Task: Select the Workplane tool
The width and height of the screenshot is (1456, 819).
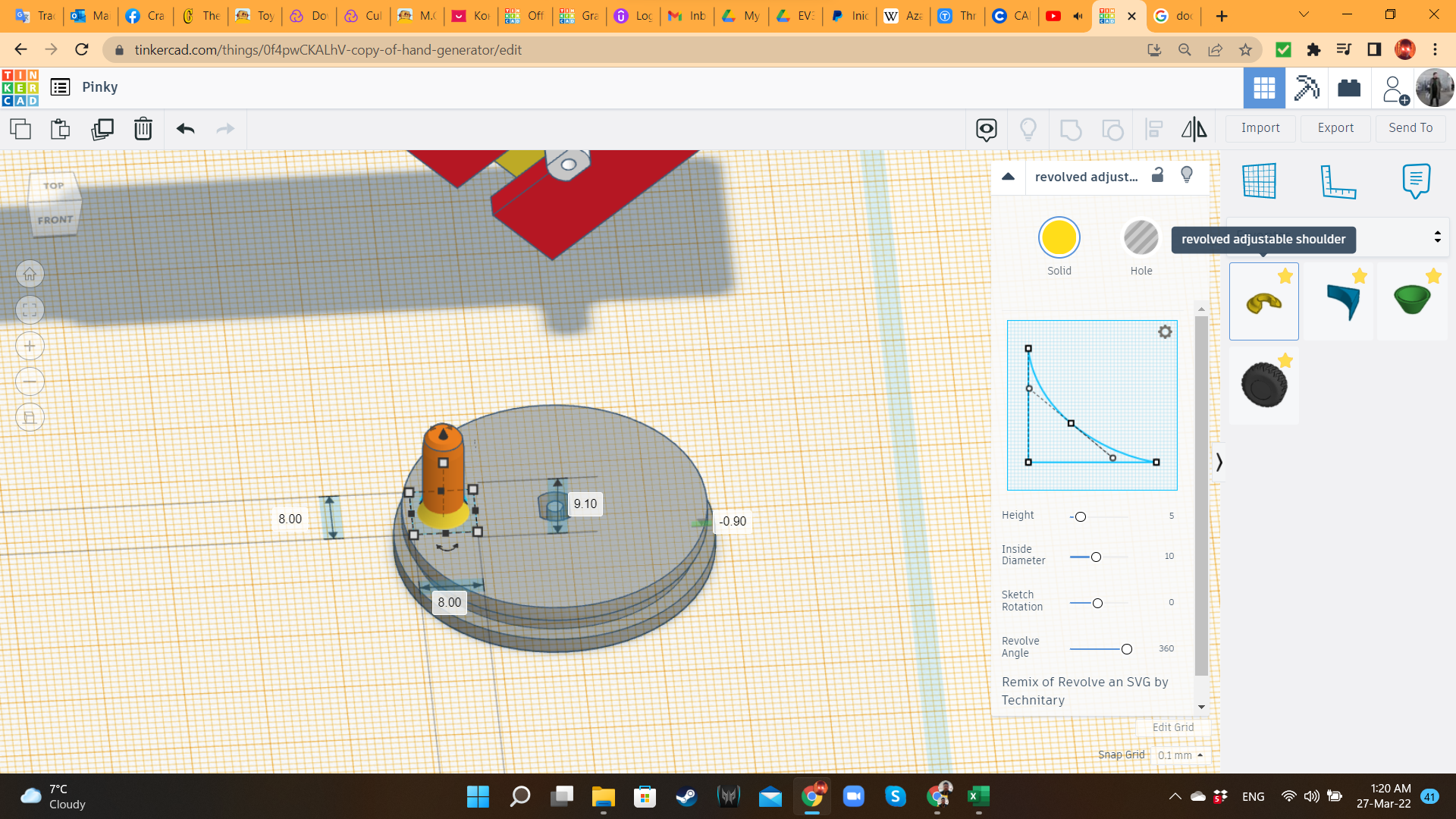Action: tap(1260, 181)
